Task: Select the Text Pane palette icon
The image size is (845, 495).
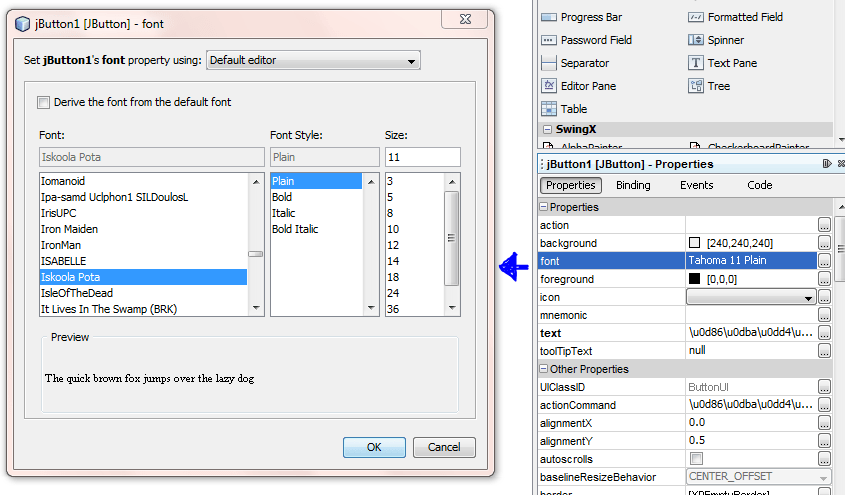Action: point(696,63)
